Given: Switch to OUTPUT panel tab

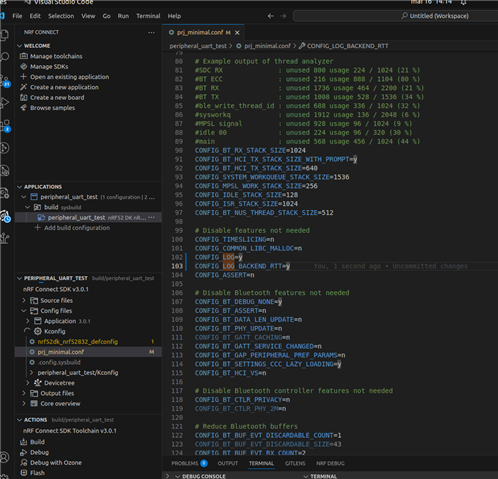Looking at the screenshot, I should click(x=228, y=463).
